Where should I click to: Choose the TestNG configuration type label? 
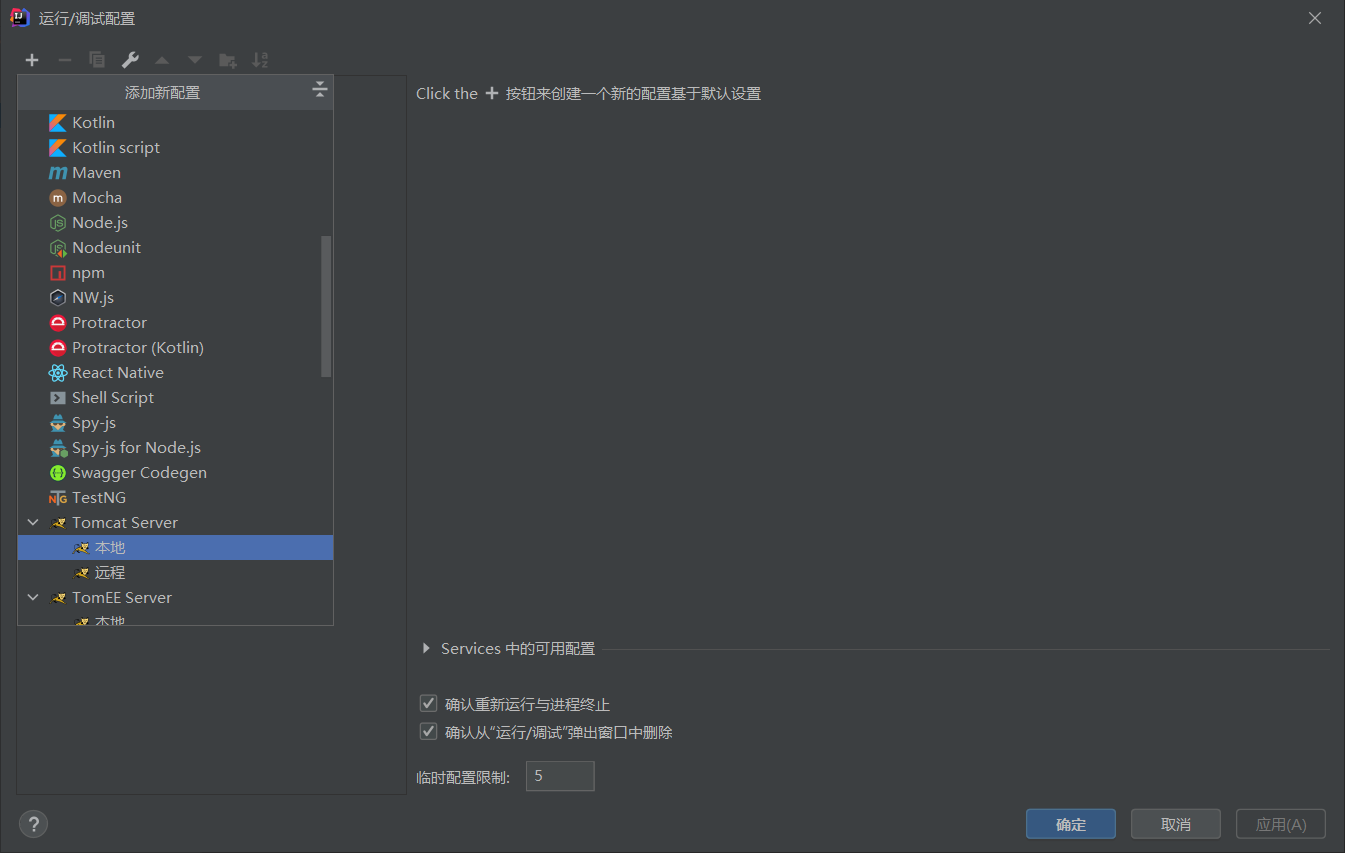pyautogui.click(x=99, y=497)
